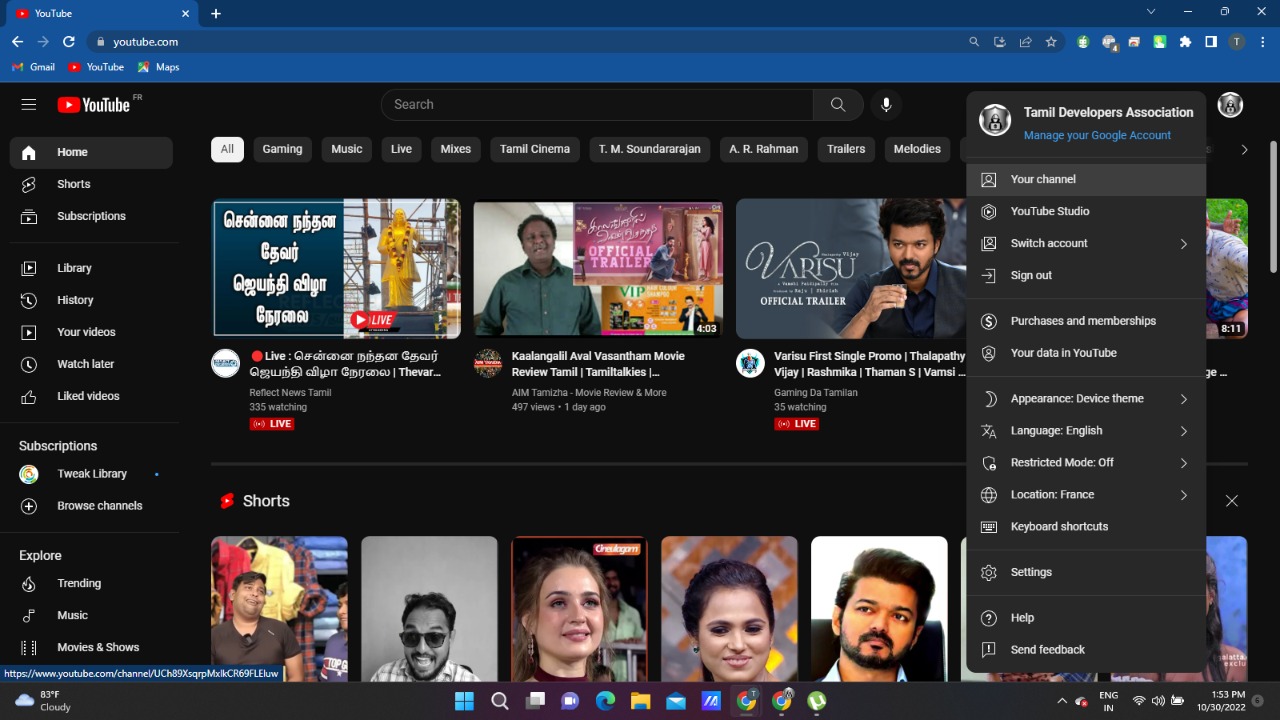
Task: Open Settings from account menu
Action: click(x=1086, y=572)
